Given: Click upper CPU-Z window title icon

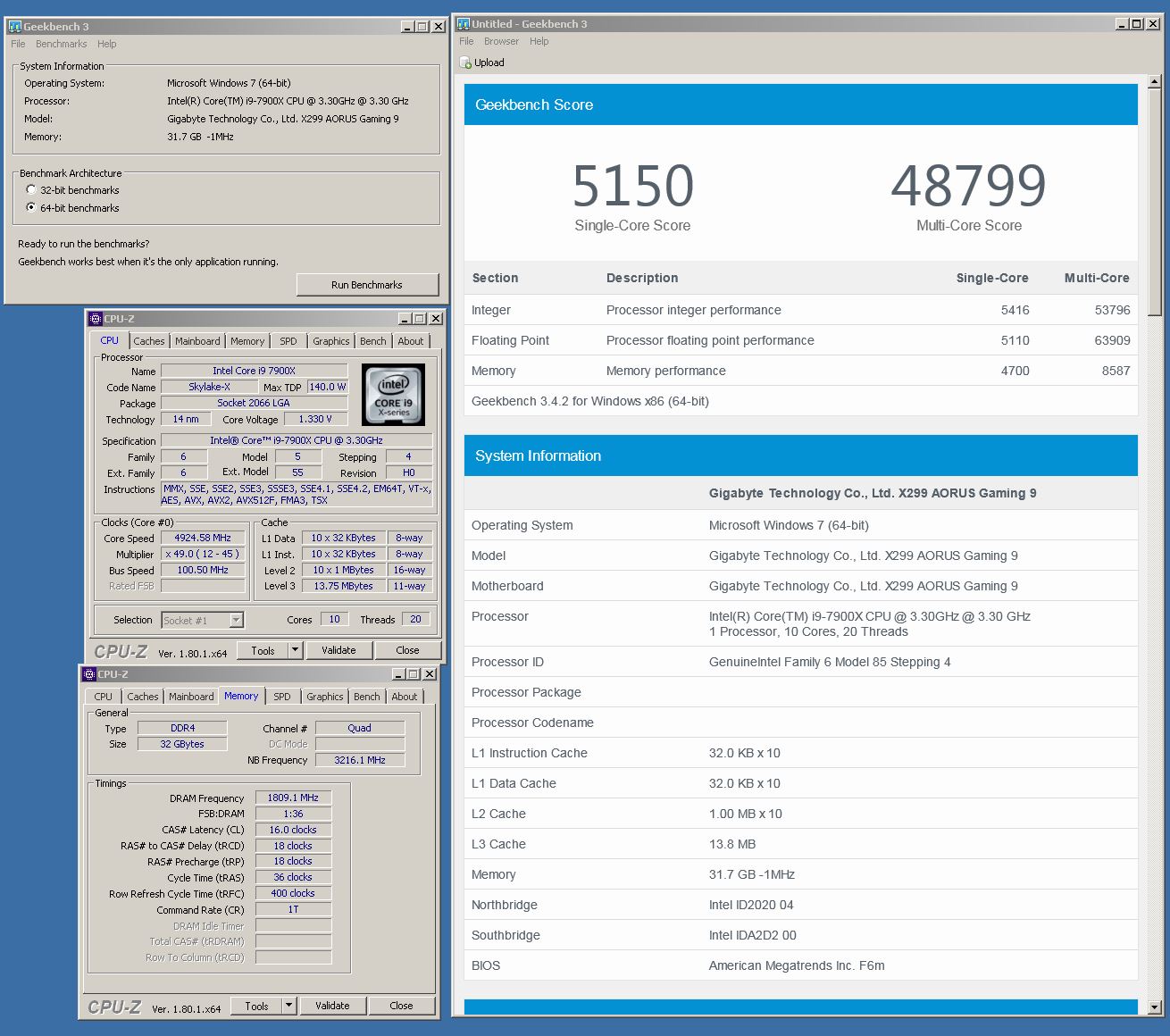Looking at the screenshot, I should [96, 319].
